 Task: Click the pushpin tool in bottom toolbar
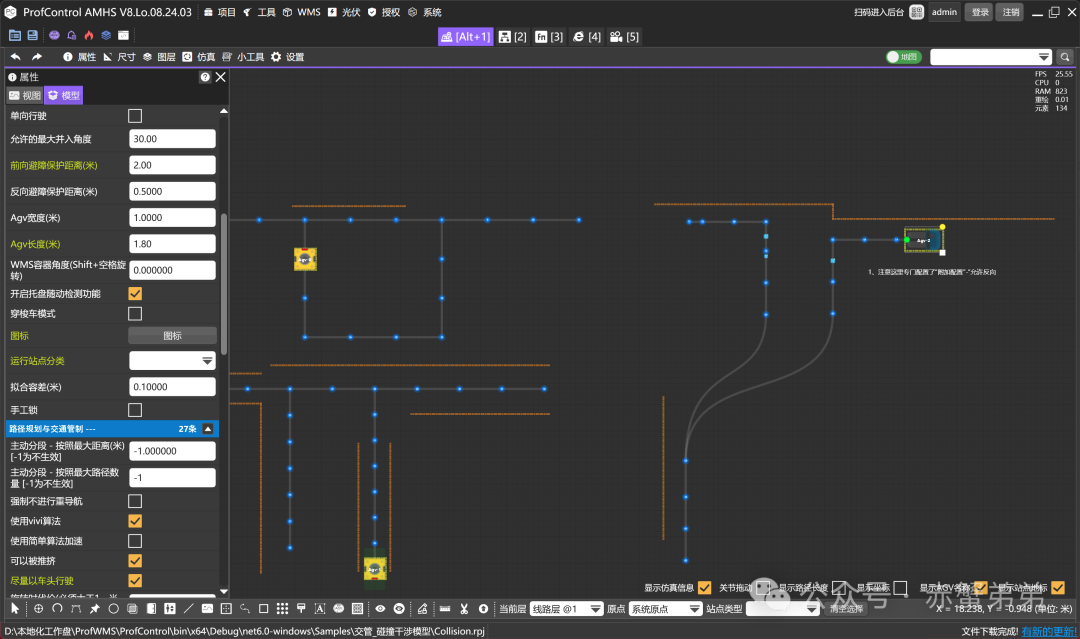coord(94,608)
